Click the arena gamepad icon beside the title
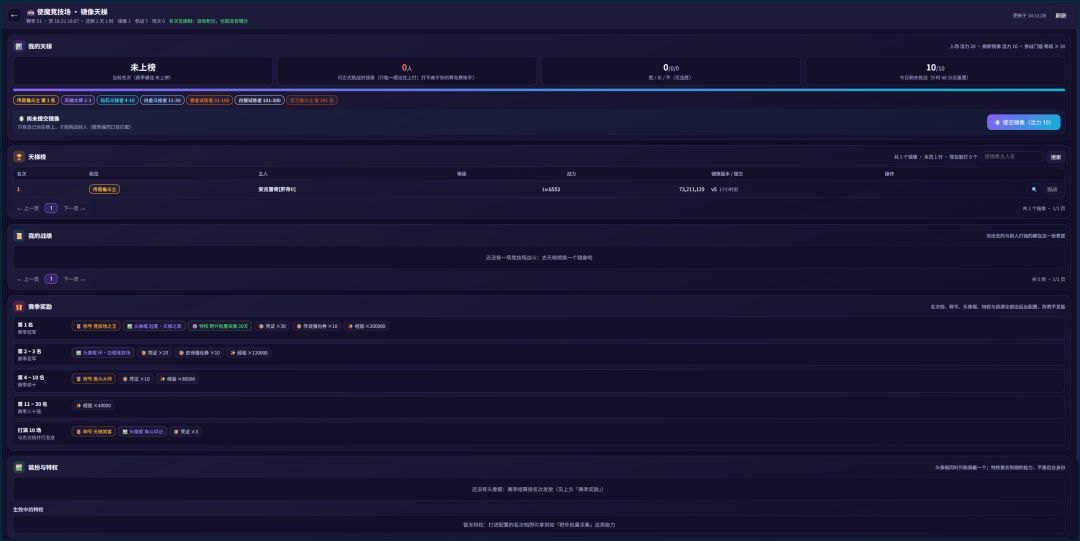Image resolution: width=1080 pixels, height=541 pixels. tap(30, 12)
